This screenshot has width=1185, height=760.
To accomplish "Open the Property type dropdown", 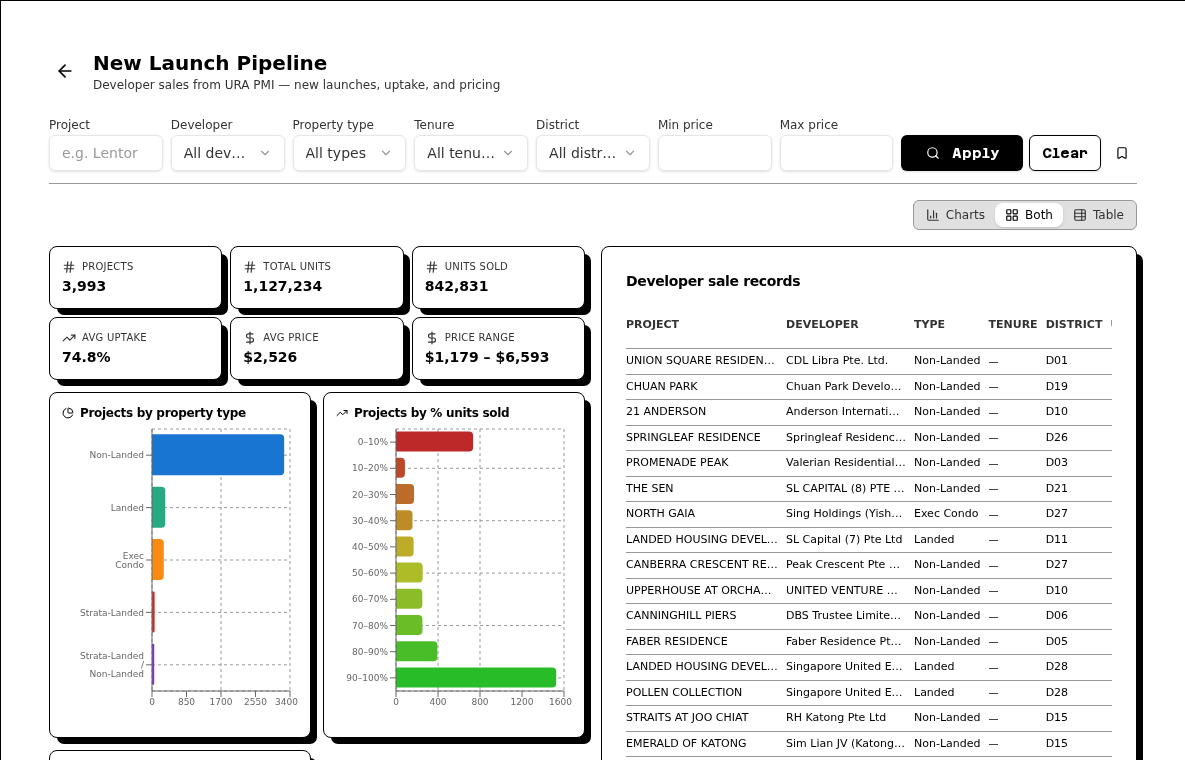I will (349, 153).
